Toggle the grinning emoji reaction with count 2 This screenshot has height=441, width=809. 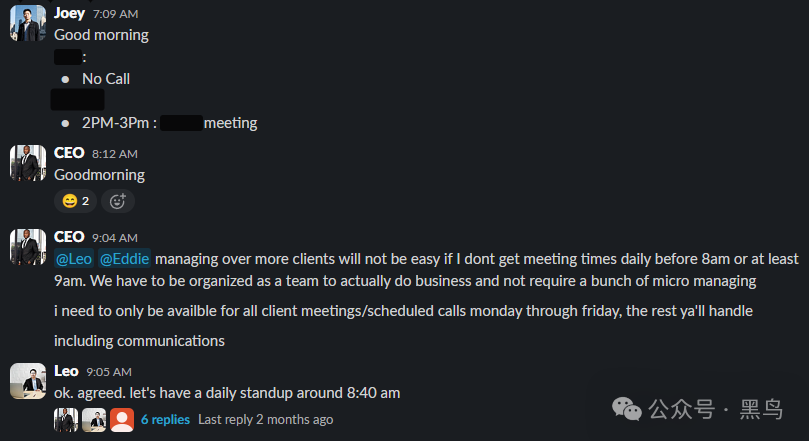click(75, 201)
